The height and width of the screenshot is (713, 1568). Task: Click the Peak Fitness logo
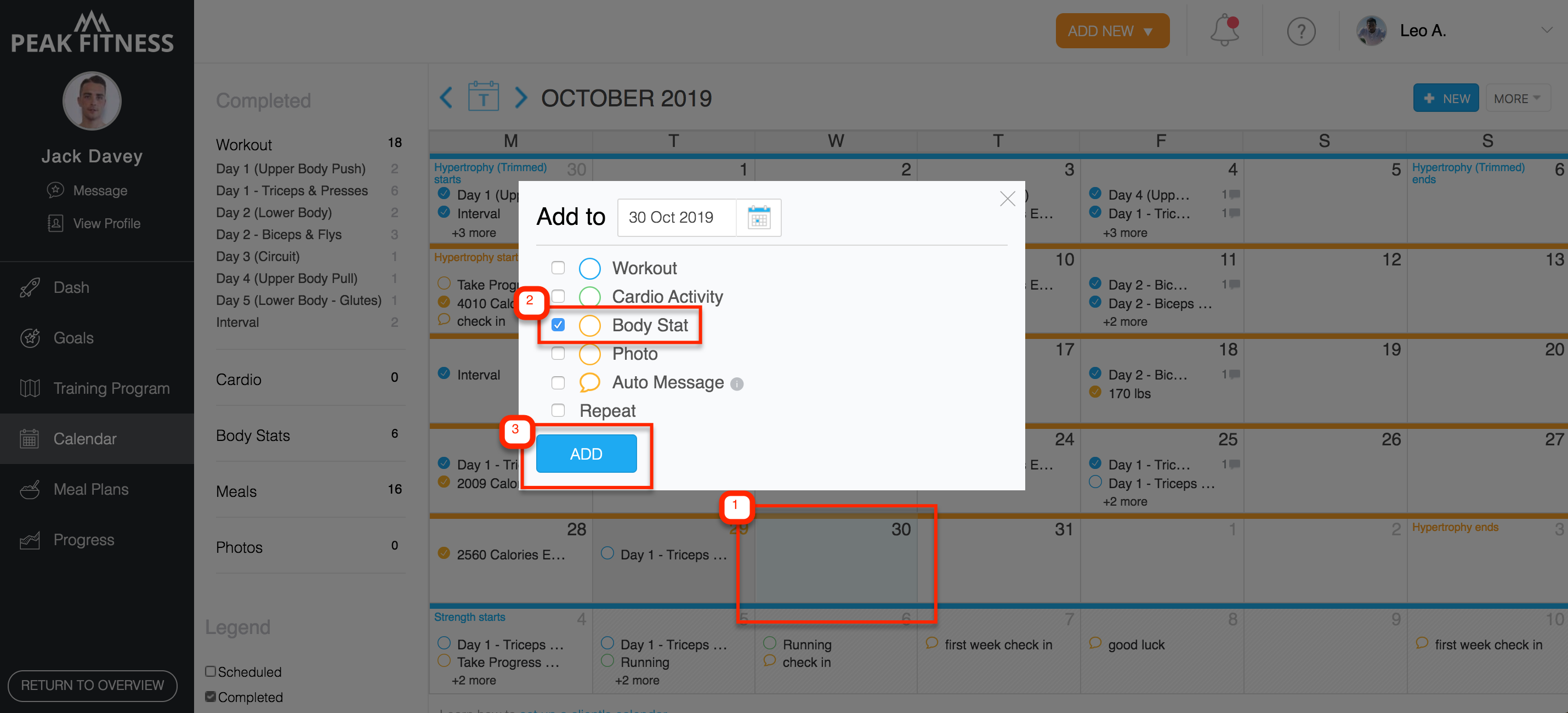(x=92, y=32)
